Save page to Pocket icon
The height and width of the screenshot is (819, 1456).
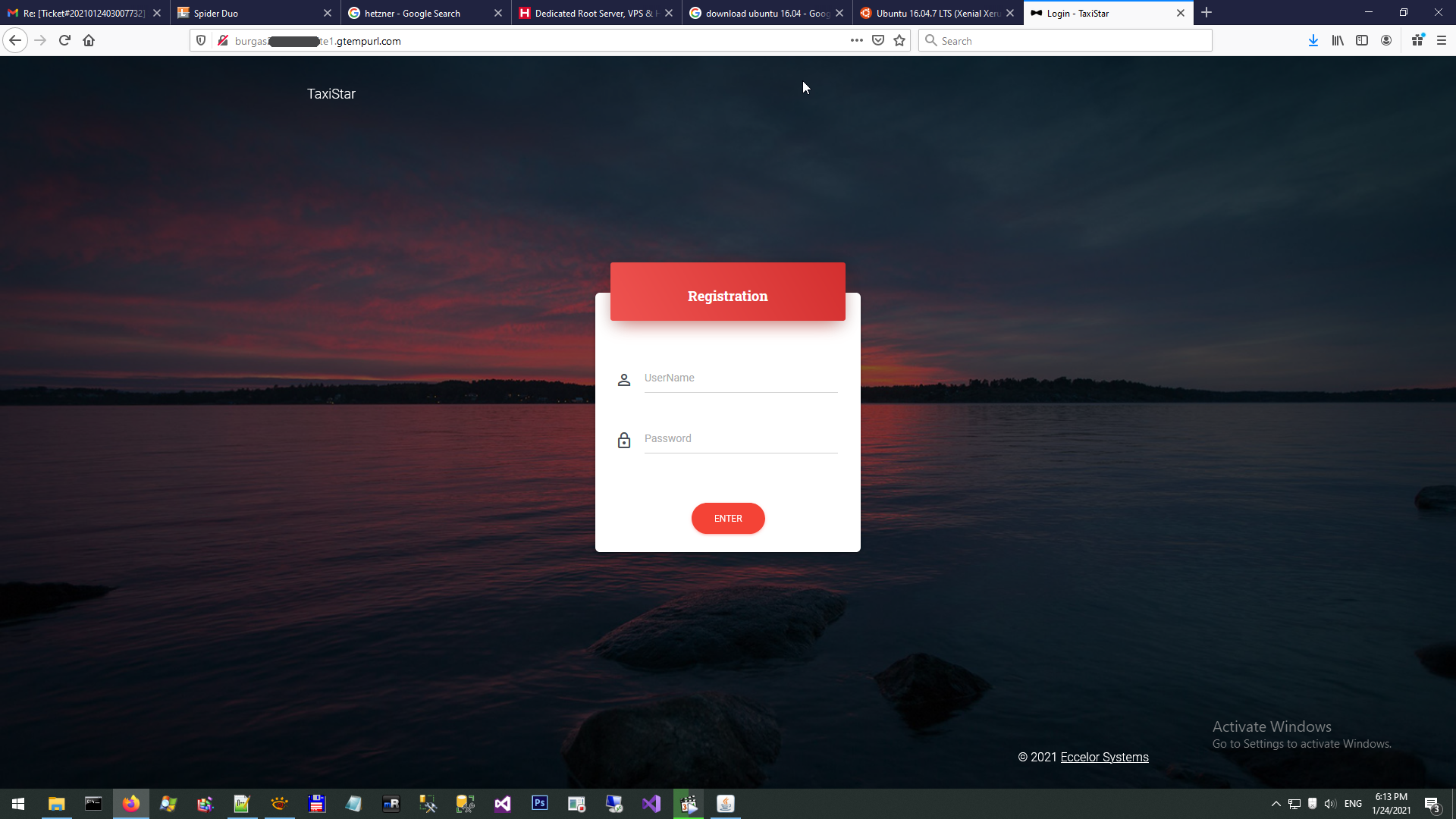point(878,41)
